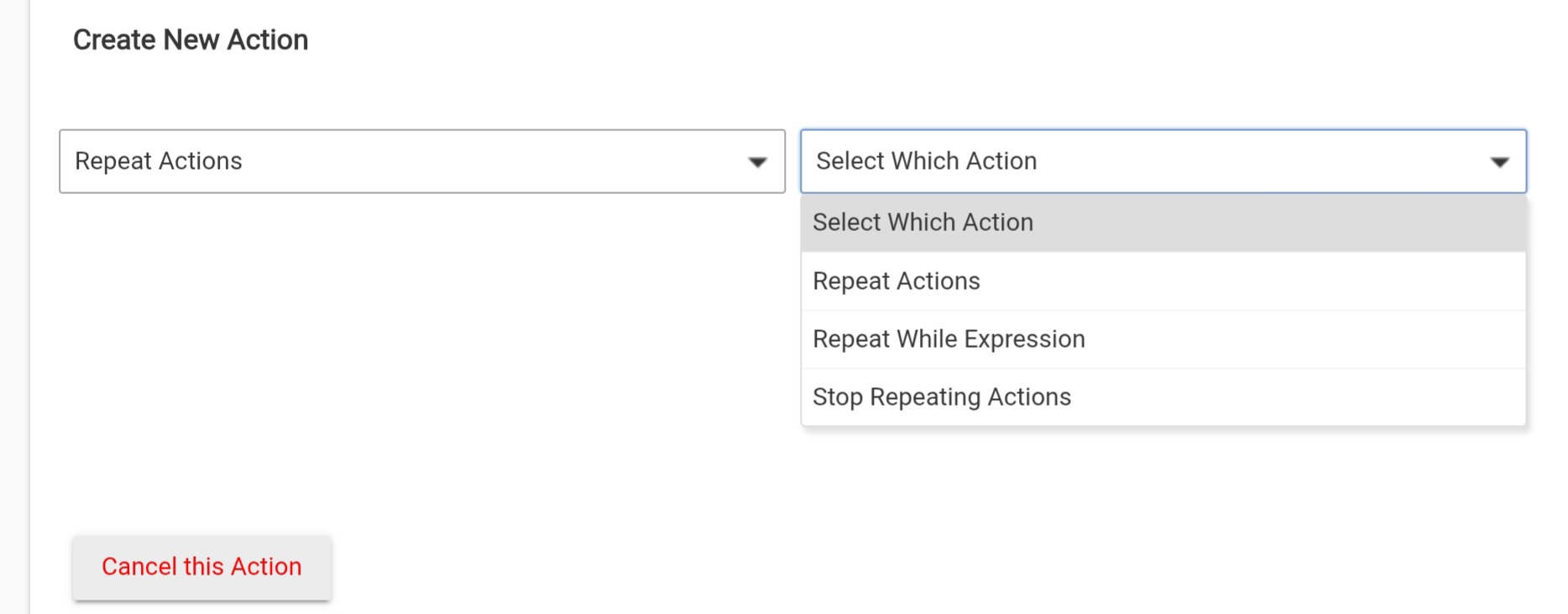The image size is (1568, 614).
Task: Click the Select Which Action dropdown arrow
Action: click(1499, 162)
